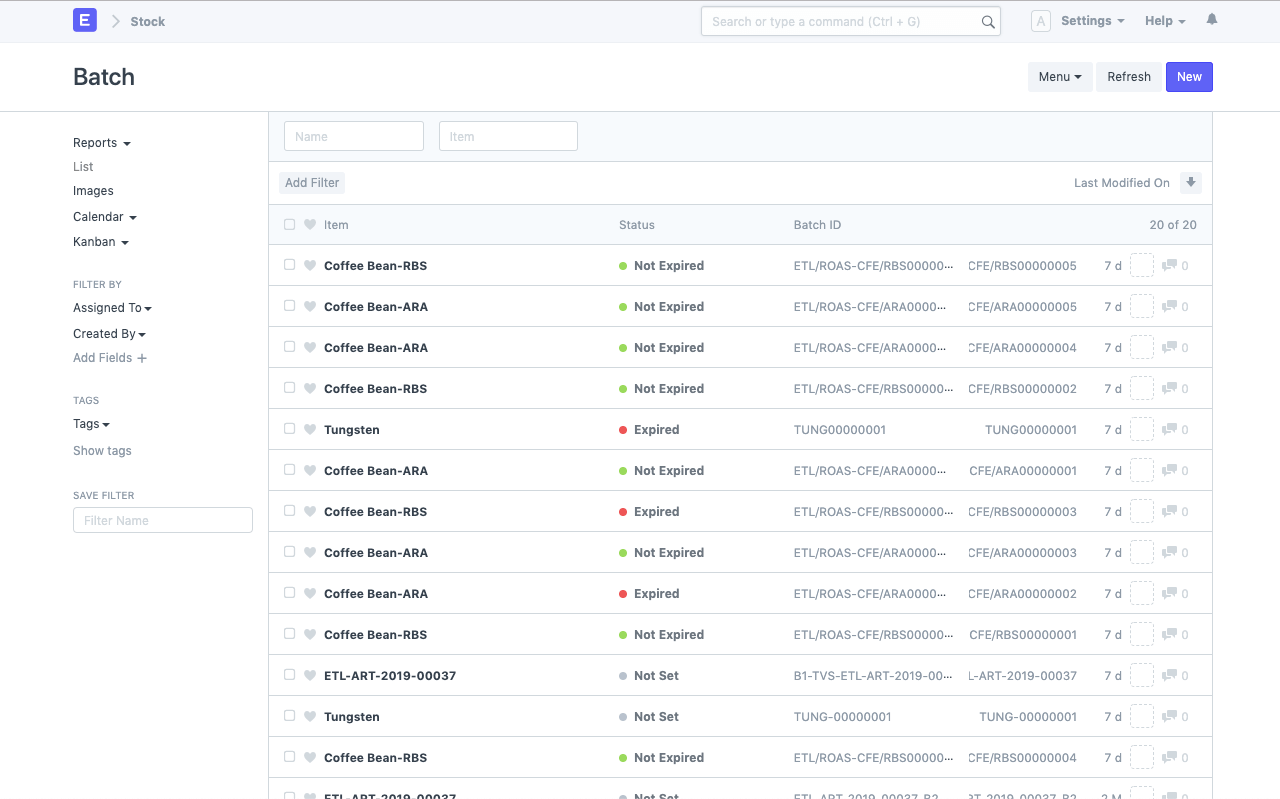Image resolution: width=1280 pixels, height=799 pixels.
Task: Select all batches with the header checkbox
Action: pos(289,224)
